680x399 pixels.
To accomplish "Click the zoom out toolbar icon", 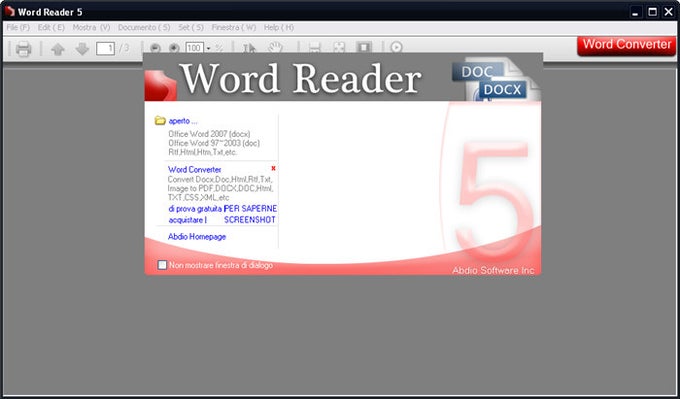I will coord(155,48).
